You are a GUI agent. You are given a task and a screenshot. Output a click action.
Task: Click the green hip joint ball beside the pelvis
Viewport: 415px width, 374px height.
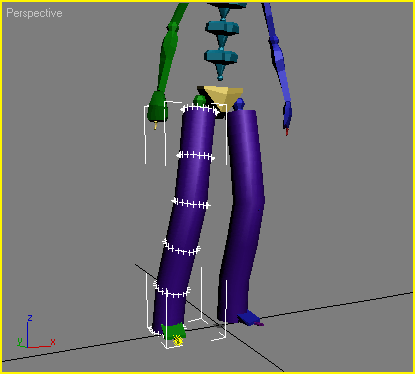coord(200,99)
